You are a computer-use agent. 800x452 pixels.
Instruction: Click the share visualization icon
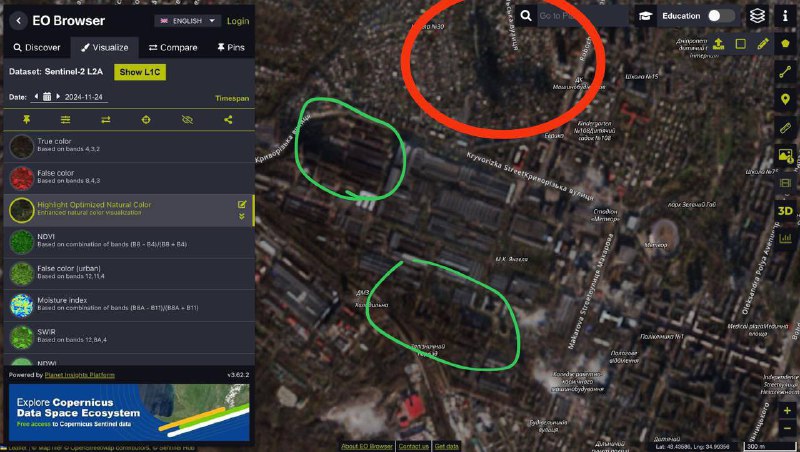[228, 119]
